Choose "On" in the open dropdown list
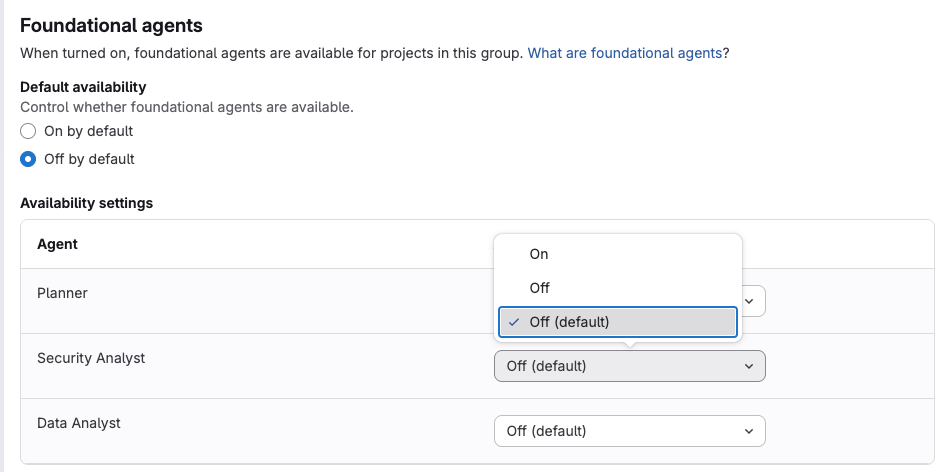 539,254
